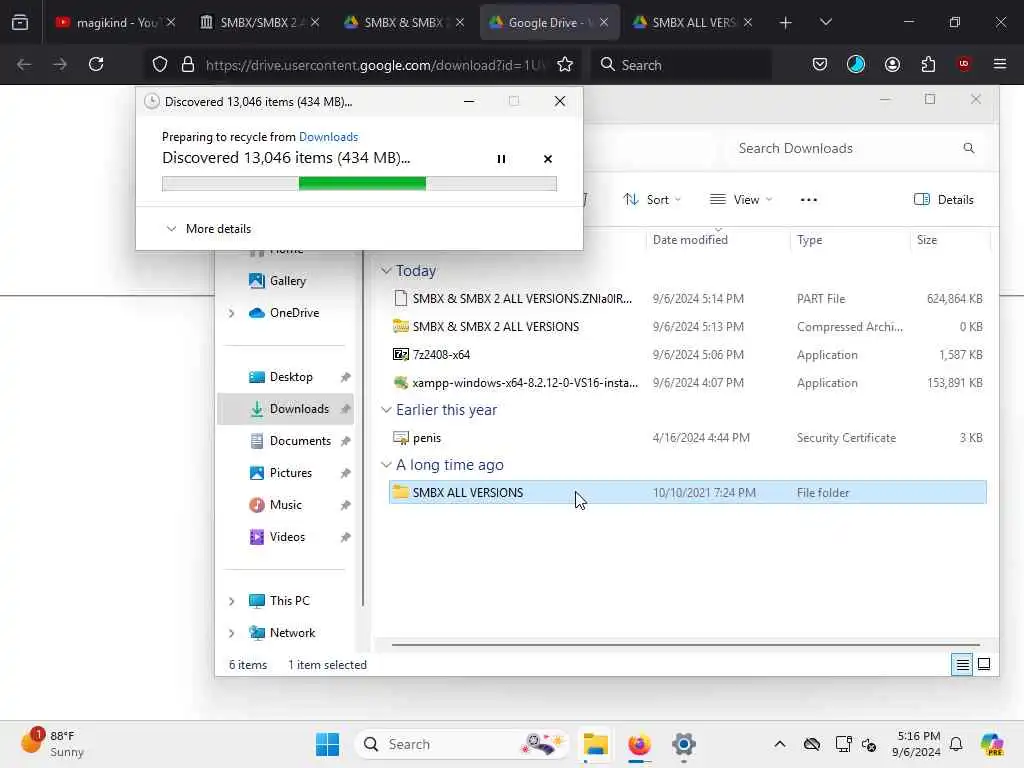This screenshot has height=768, width=1024.
Task: Open the Pocket save icon
Action: pos(820,64)
